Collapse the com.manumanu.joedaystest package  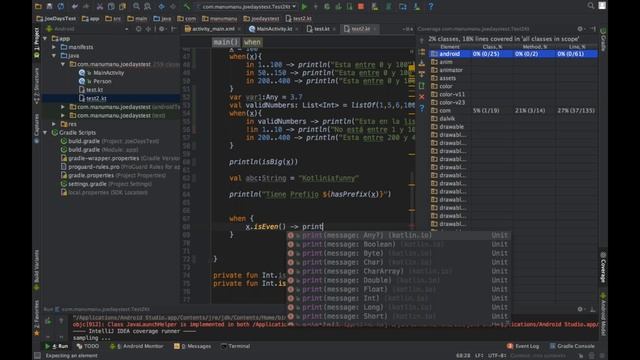63,64
